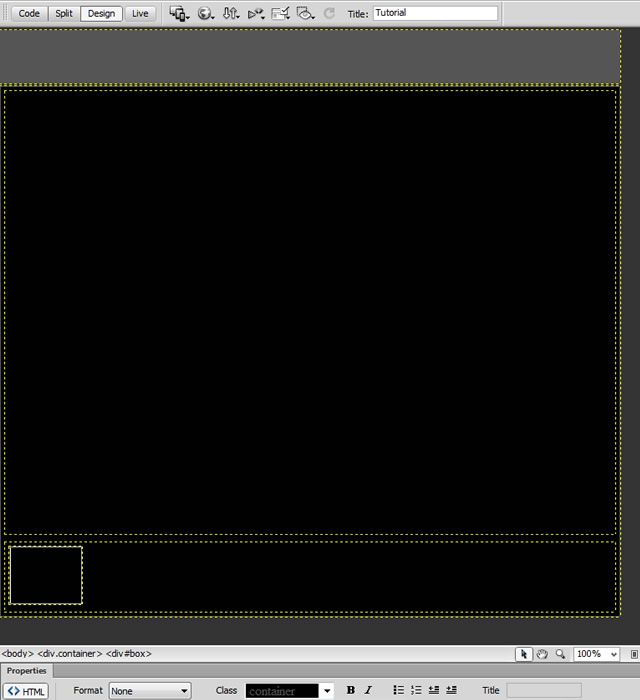This screenshot has width=640, height=700.
Task: Switch to Code view
Action: pos(29,13)
